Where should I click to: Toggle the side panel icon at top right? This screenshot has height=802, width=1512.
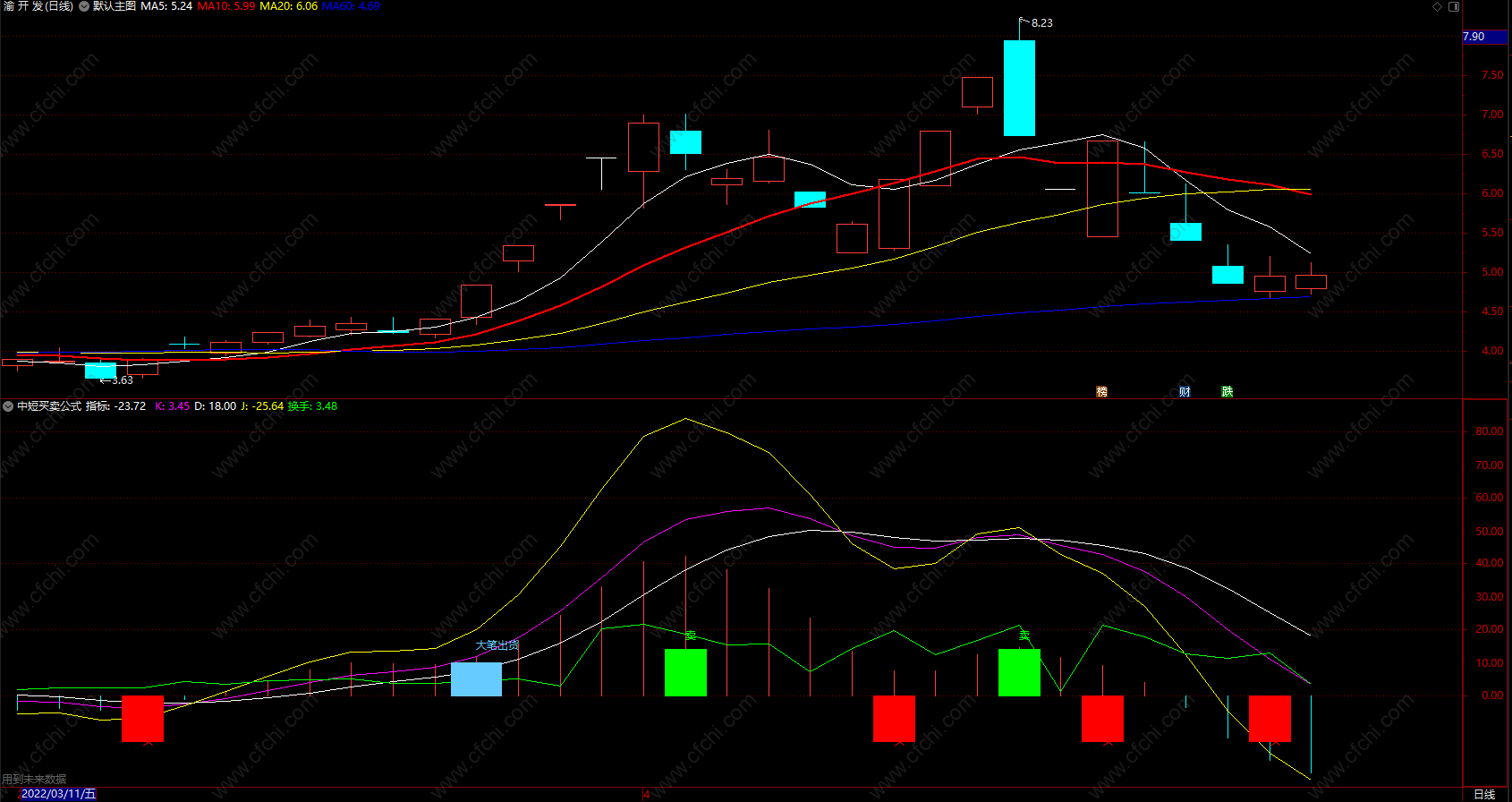click(1454, 6)
